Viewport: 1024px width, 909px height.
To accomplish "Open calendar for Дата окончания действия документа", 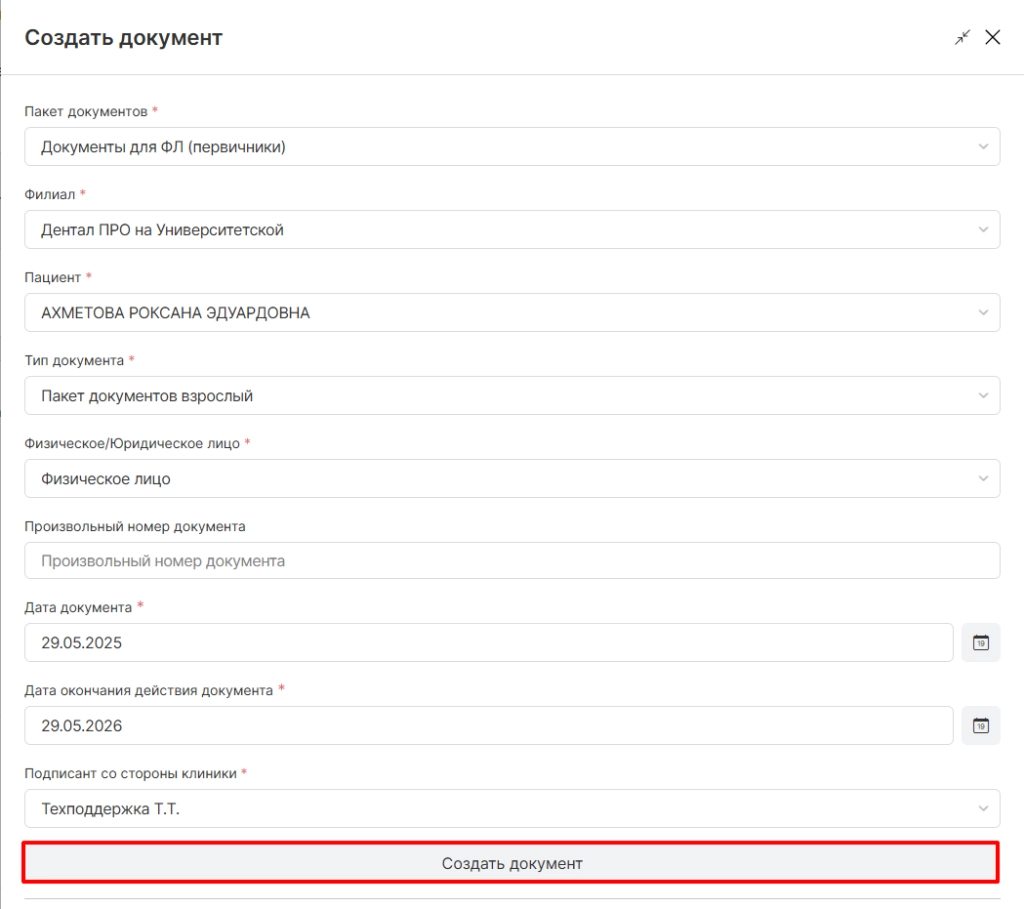I will click(980, 726).
